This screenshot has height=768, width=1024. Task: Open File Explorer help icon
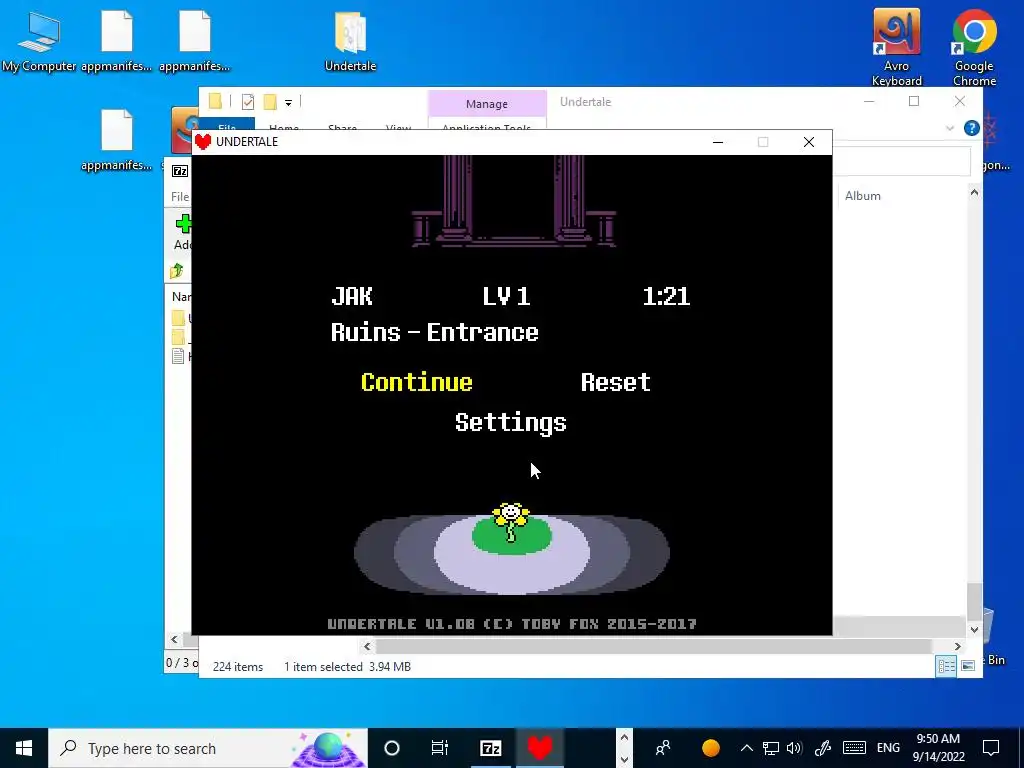(x=972, y=128)
